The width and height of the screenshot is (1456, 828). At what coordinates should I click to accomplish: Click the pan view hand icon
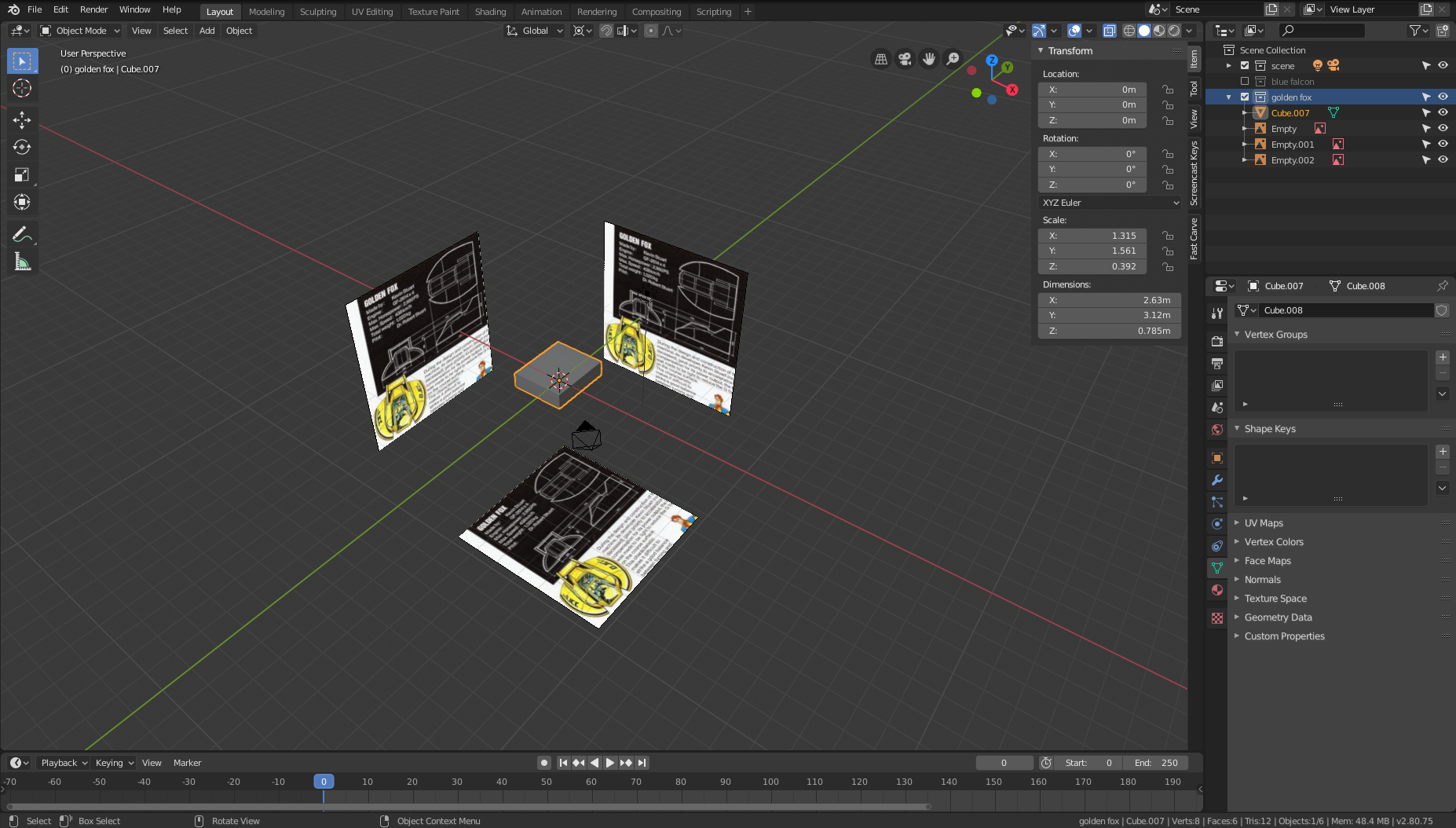929,59
